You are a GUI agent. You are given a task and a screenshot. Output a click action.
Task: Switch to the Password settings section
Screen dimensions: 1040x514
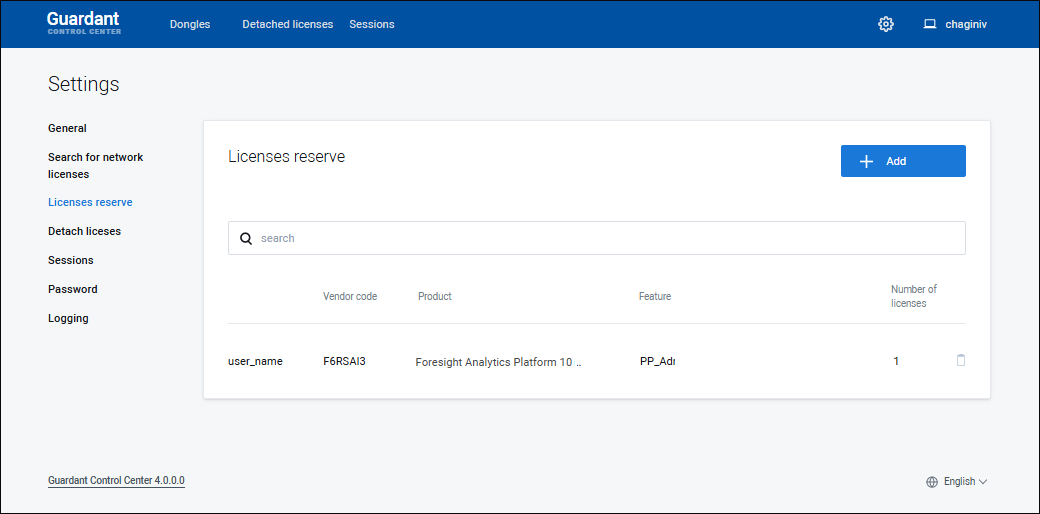point(72,289)
